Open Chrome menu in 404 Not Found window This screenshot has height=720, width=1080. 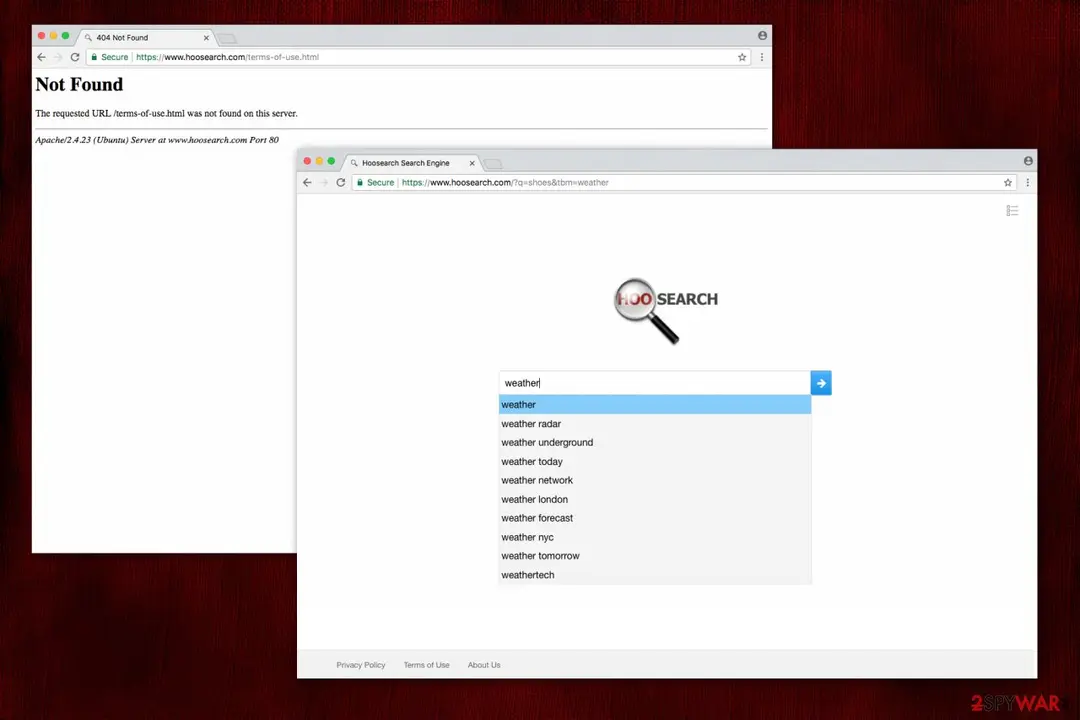click(762, 57)
